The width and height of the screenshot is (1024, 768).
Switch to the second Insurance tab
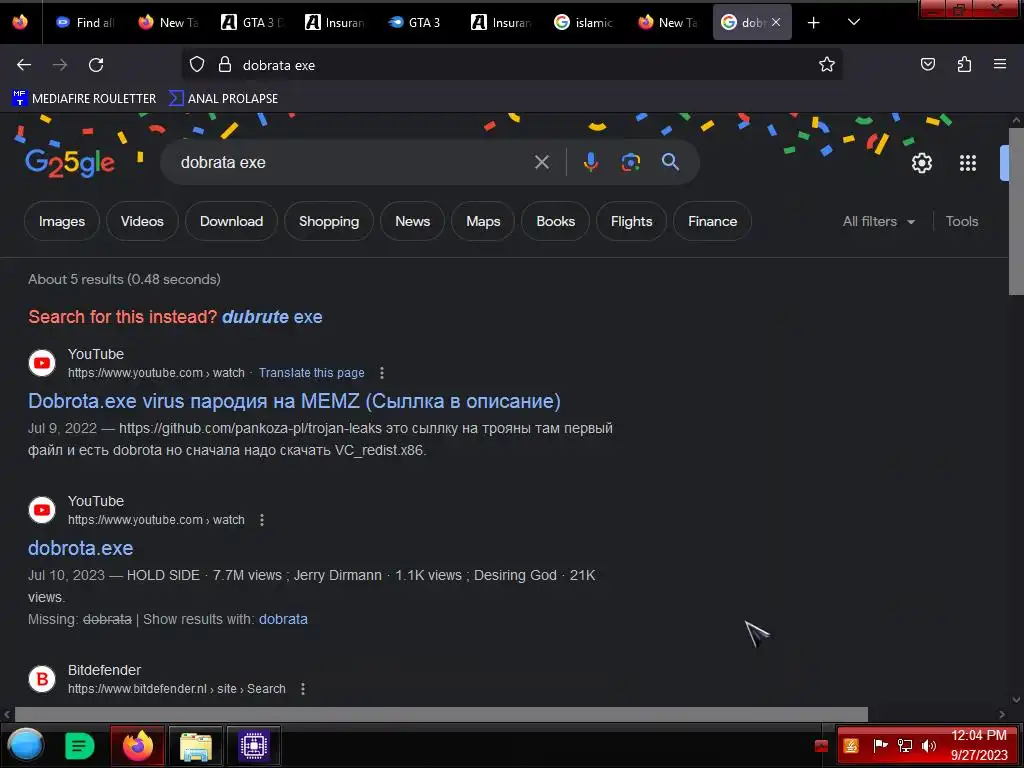click(x=501, y=23)
